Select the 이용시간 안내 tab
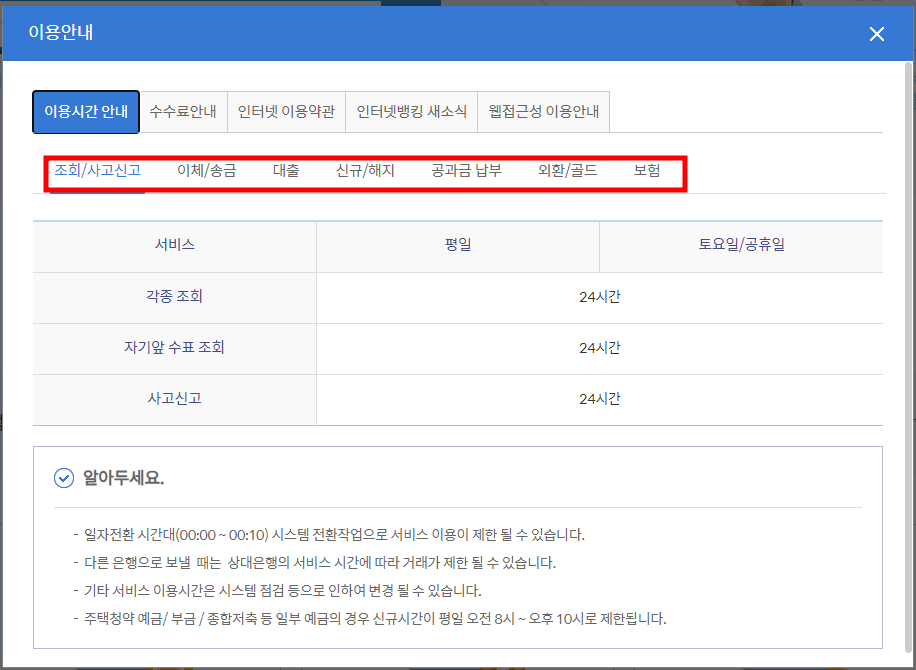This screenshot has width=916, height=670. pyautogui.click(x=85, y=111)
